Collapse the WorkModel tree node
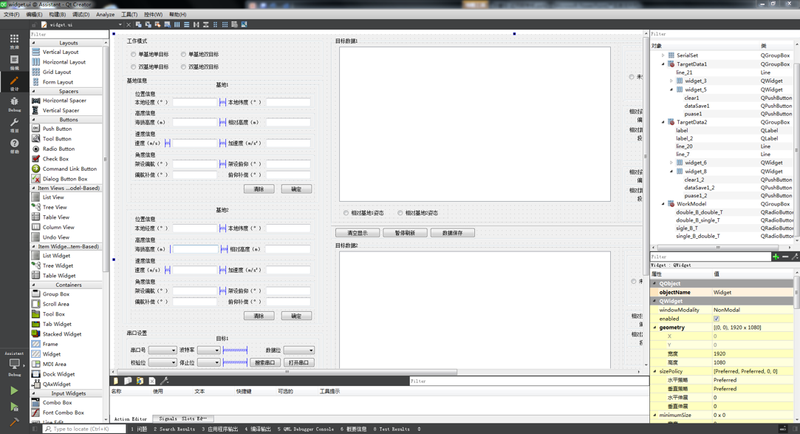800x434 pixels. pyautogui.click(x=663, y=204)
